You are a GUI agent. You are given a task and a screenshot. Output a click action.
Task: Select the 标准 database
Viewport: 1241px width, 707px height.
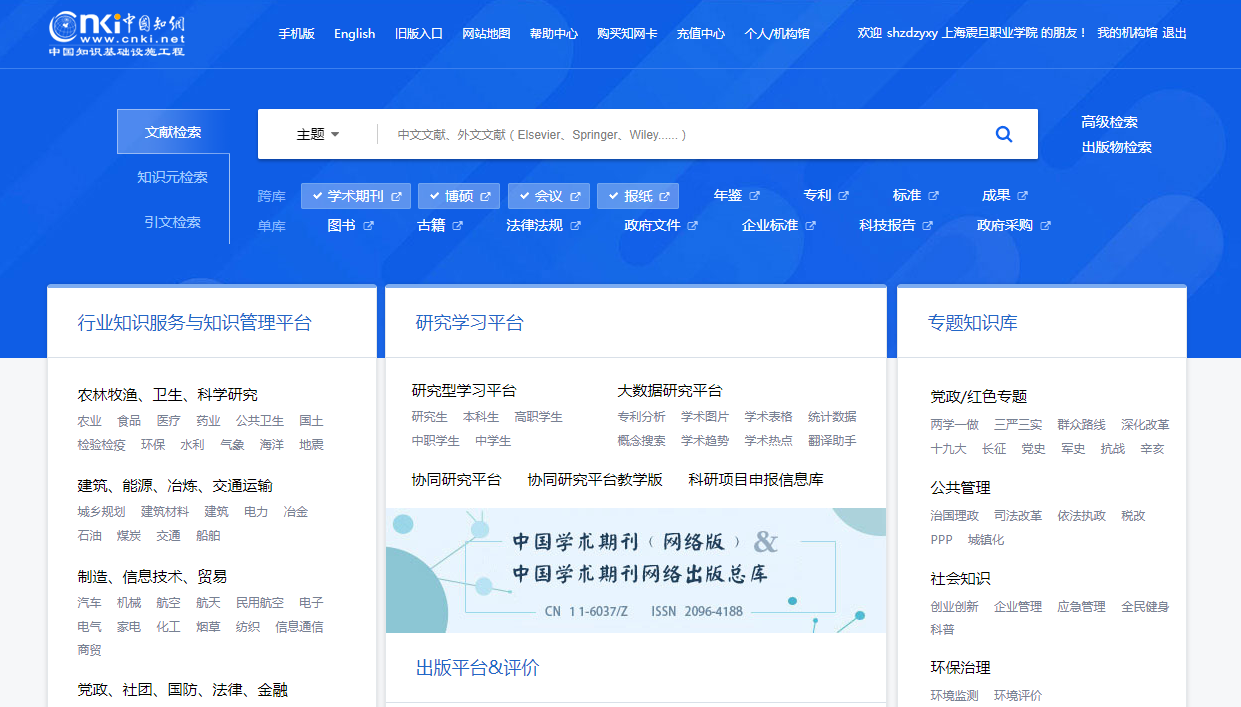tap(907, 196)
